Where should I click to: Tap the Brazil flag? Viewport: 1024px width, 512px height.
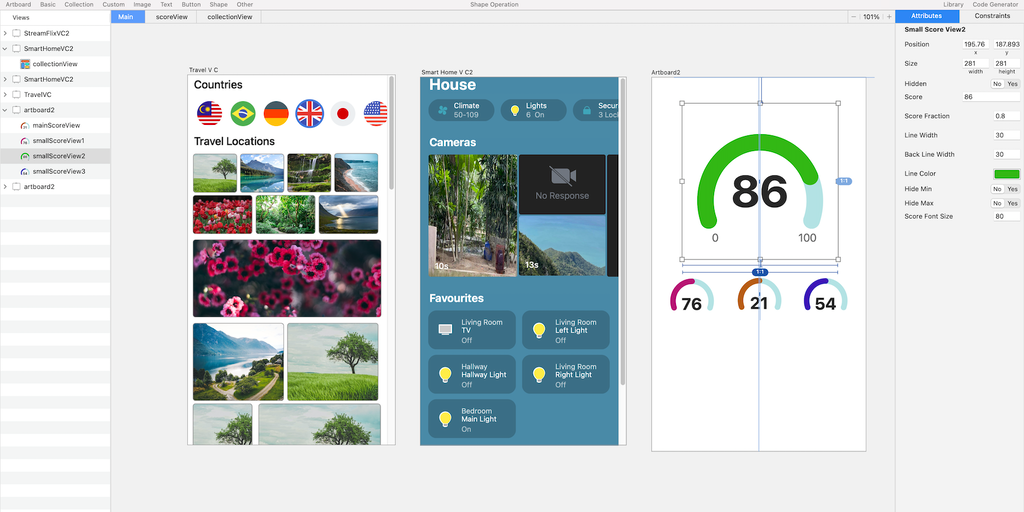click(x=243, y=114)
